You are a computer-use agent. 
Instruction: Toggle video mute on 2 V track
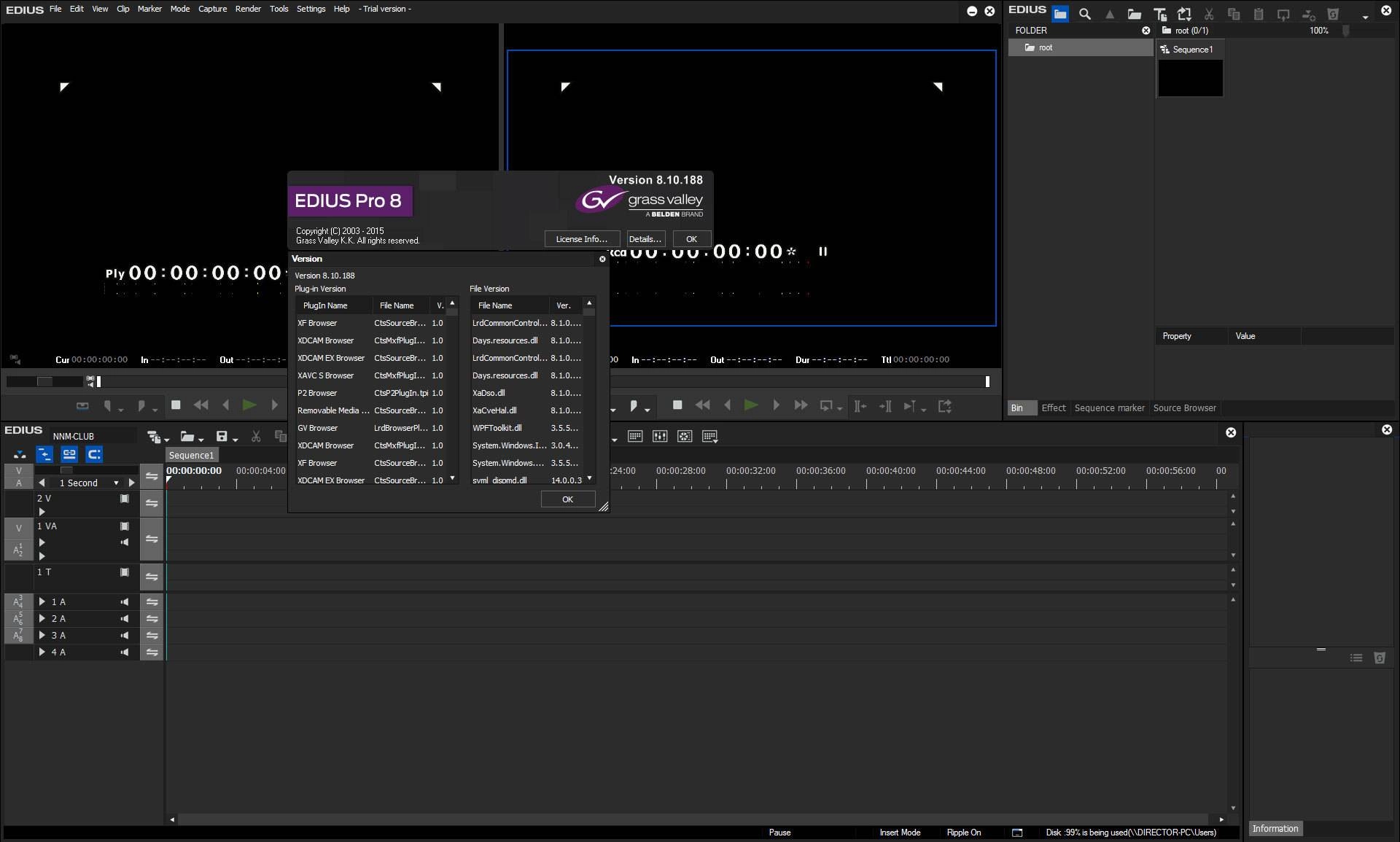tap(125, 499)
